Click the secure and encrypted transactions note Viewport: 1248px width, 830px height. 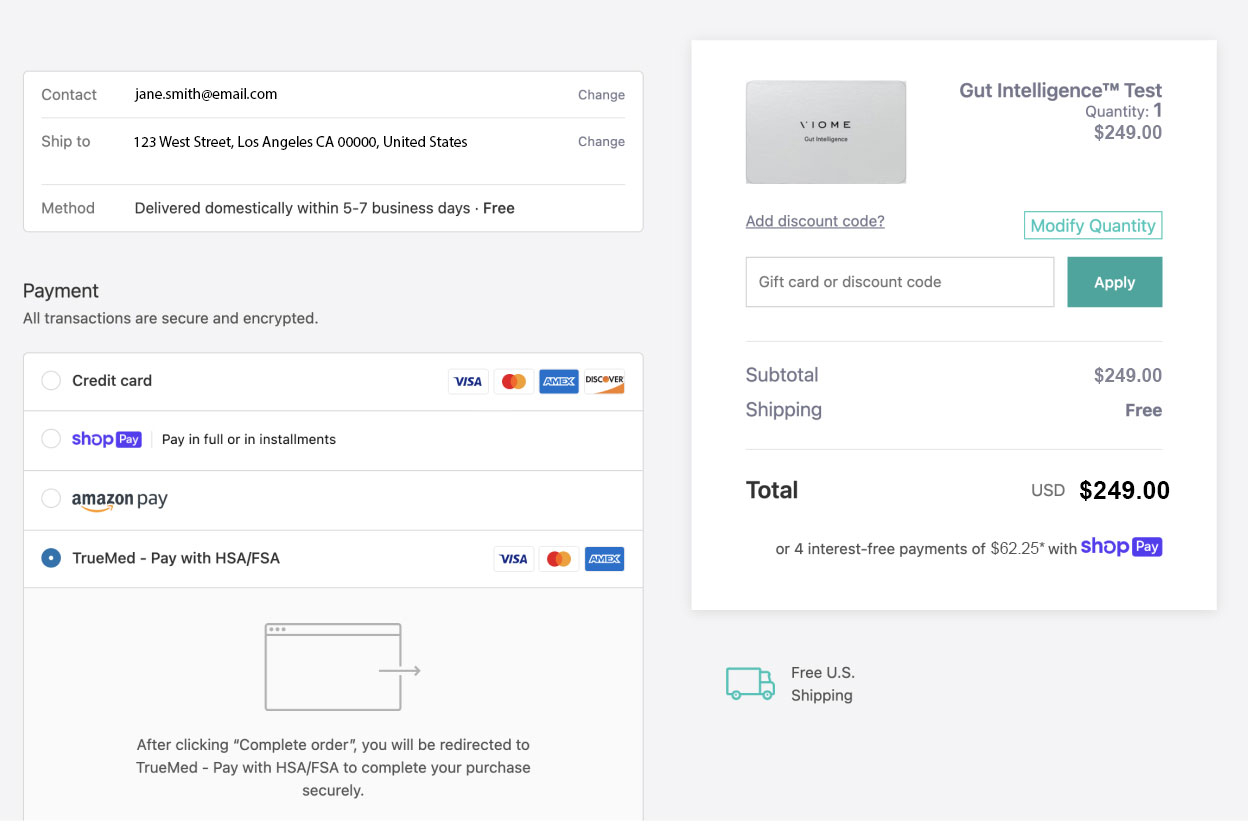coord(171,319)
